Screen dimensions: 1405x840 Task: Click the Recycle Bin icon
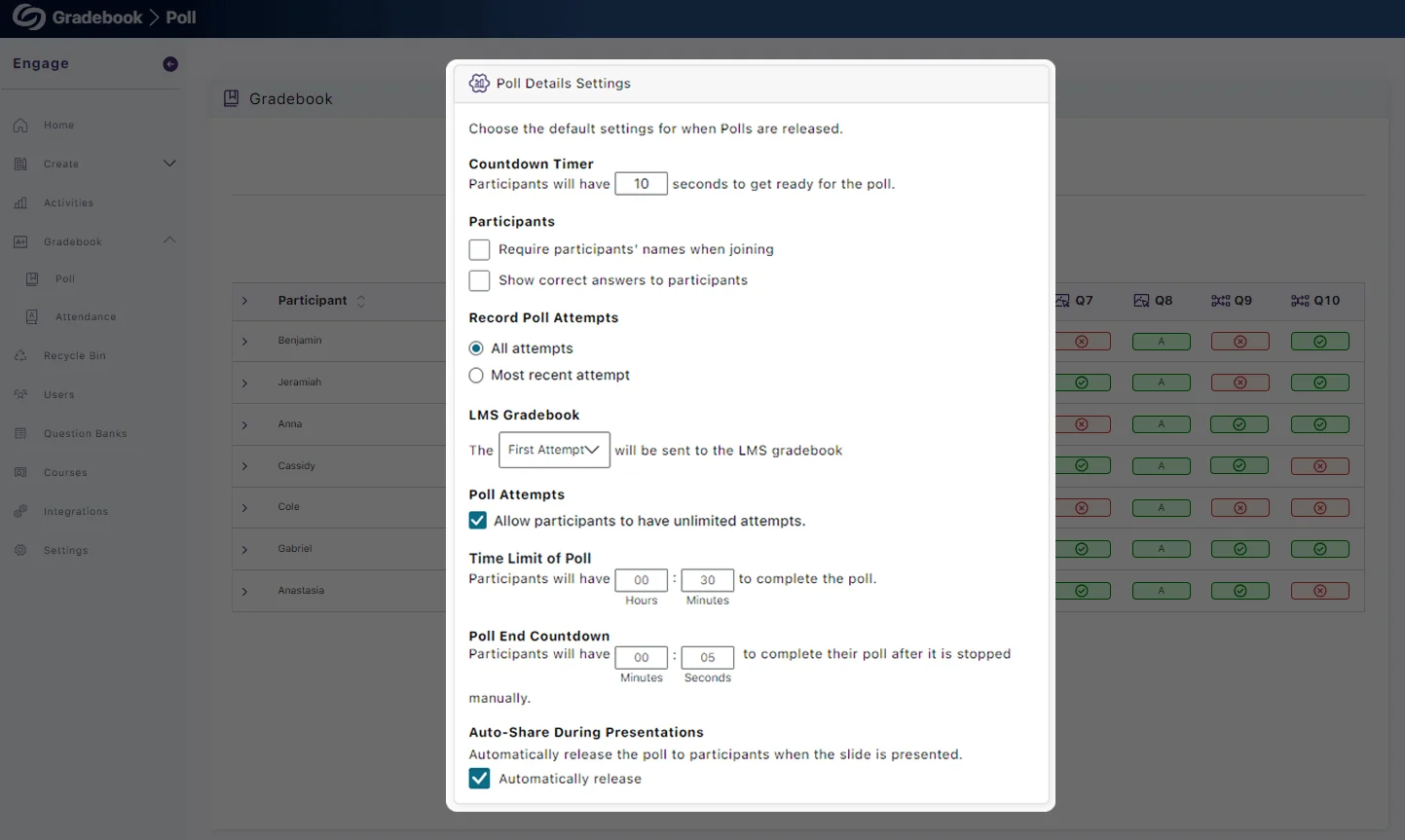(20, 356)
